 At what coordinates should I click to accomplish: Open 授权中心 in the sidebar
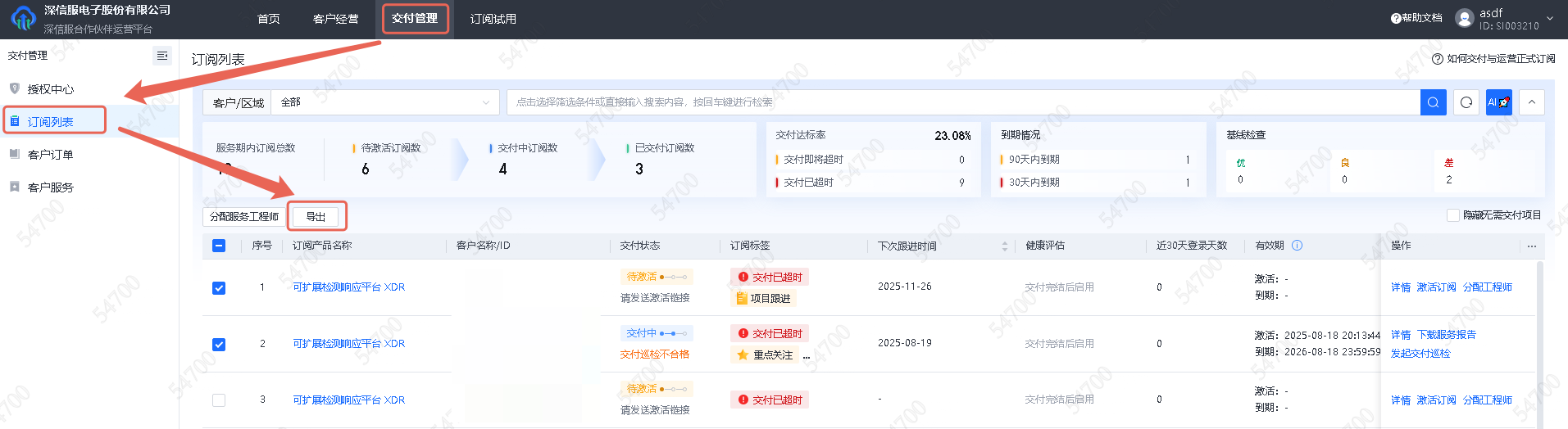(51, 89)
